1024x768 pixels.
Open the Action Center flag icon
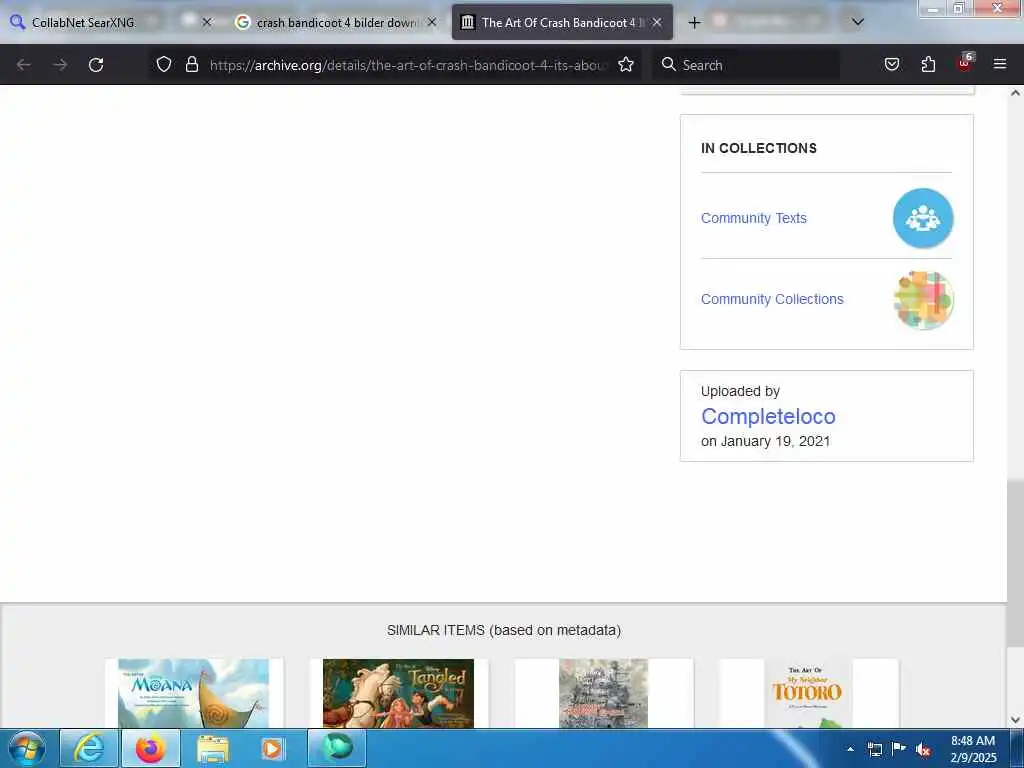(899, 748)
